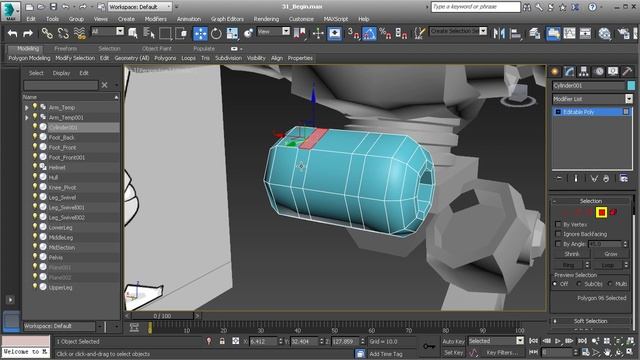
Task: Open the Graph Editors menu
Action: click(227, 19)
